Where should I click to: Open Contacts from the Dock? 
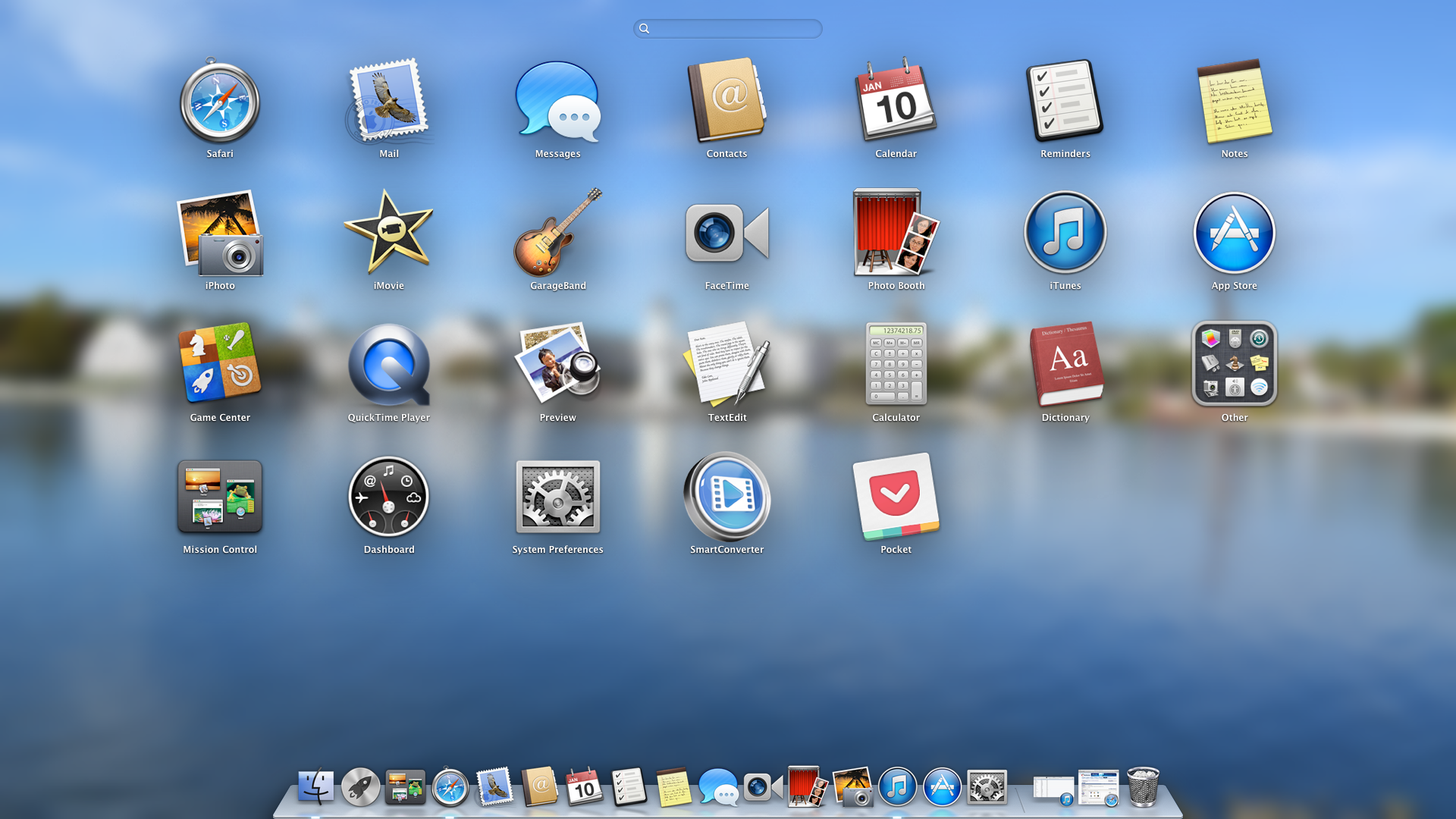(x=539, y=786)
